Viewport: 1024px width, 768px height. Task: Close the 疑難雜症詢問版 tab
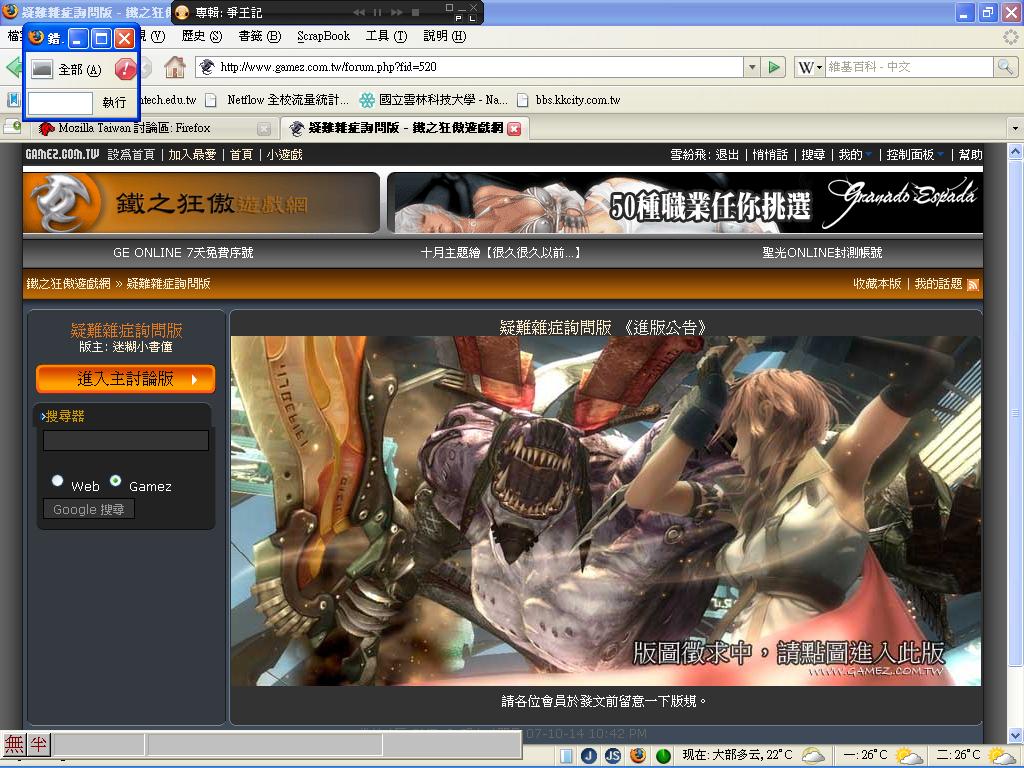[515, 129]
